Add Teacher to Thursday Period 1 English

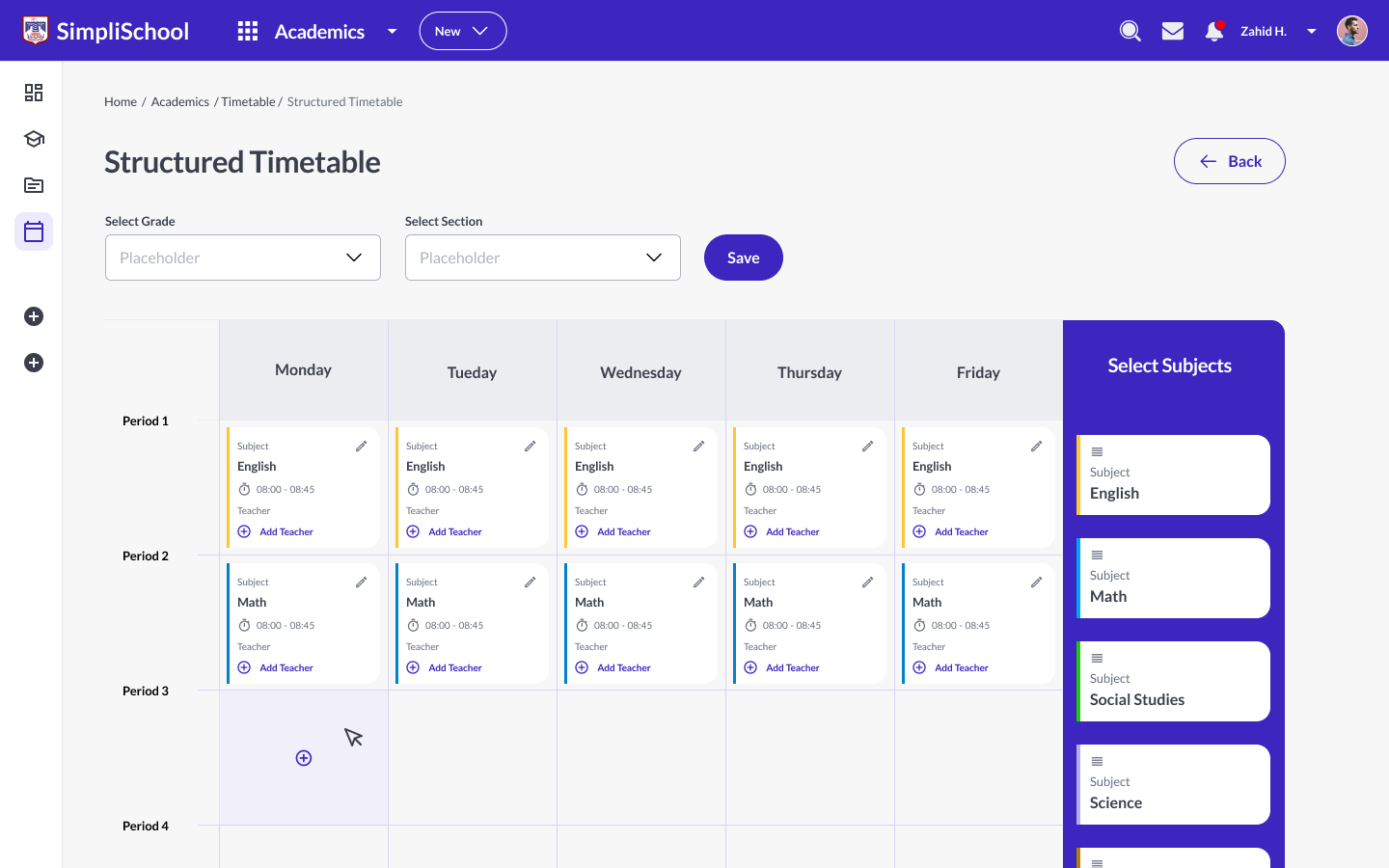(782, 531)
